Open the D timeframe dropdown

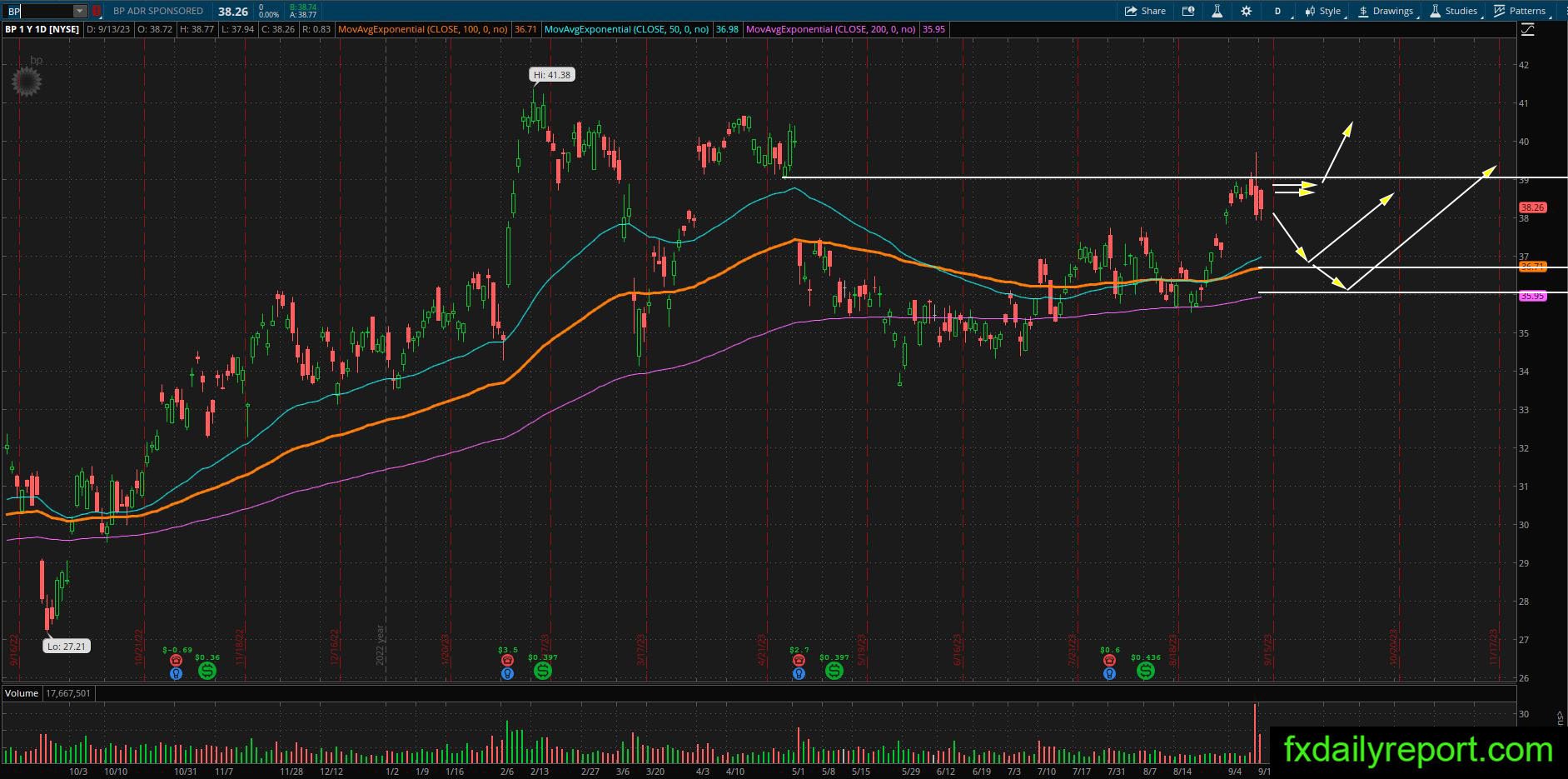coord(1277,11)
